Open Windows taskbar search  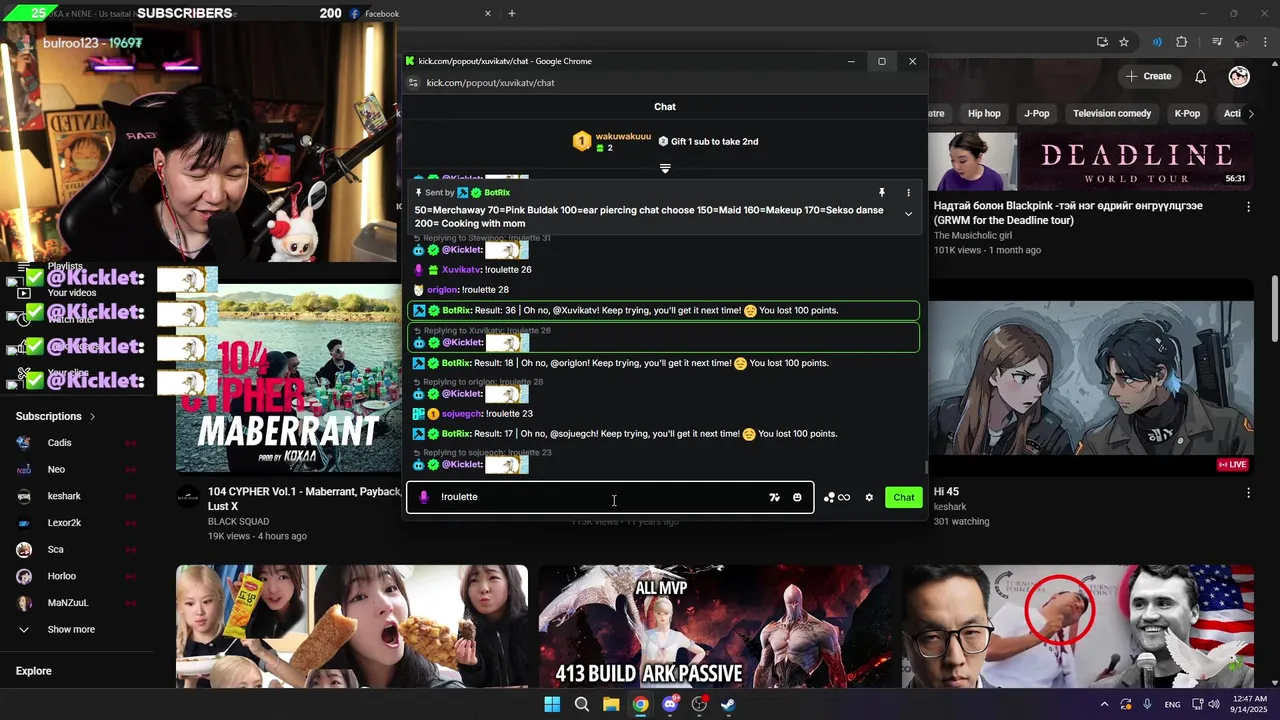click(581, 705)
